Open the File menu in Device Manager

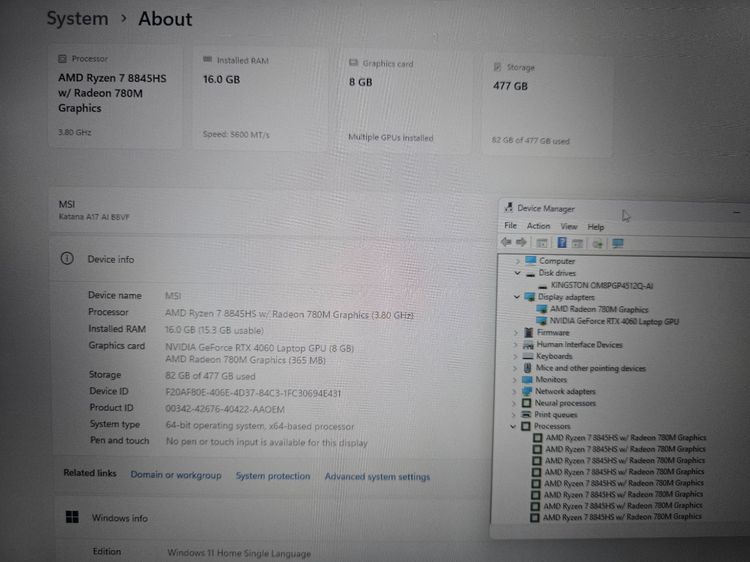coord(510,225)
